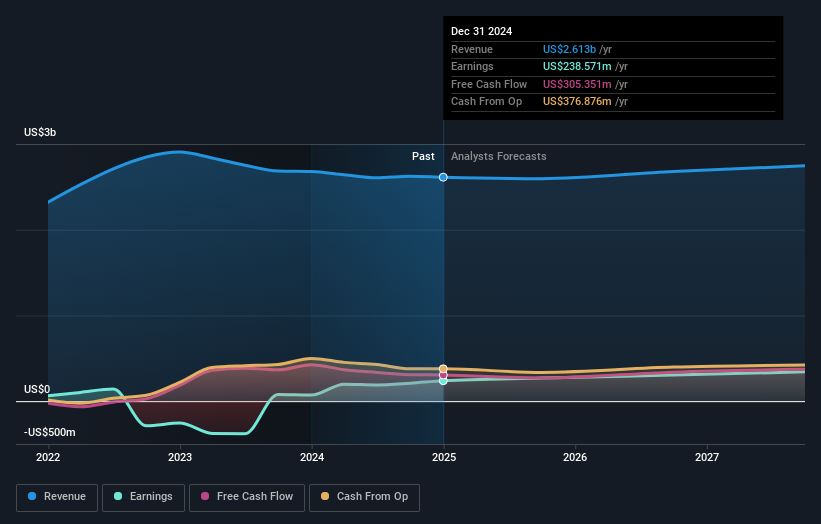Toggle the Free Cash Flow legend button

247,497
